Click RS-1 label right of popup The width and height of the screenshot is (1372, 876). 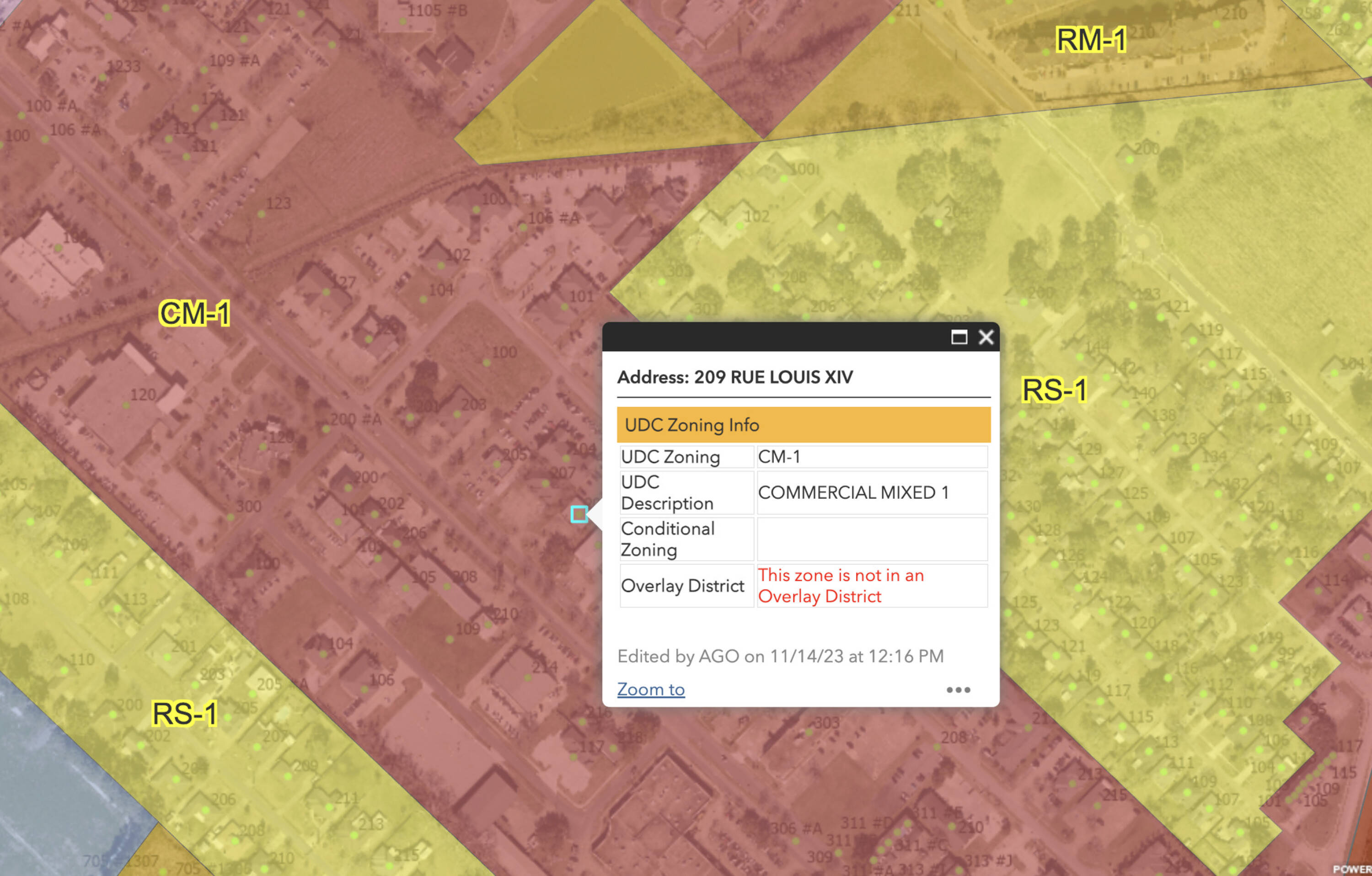[1054, 390]
